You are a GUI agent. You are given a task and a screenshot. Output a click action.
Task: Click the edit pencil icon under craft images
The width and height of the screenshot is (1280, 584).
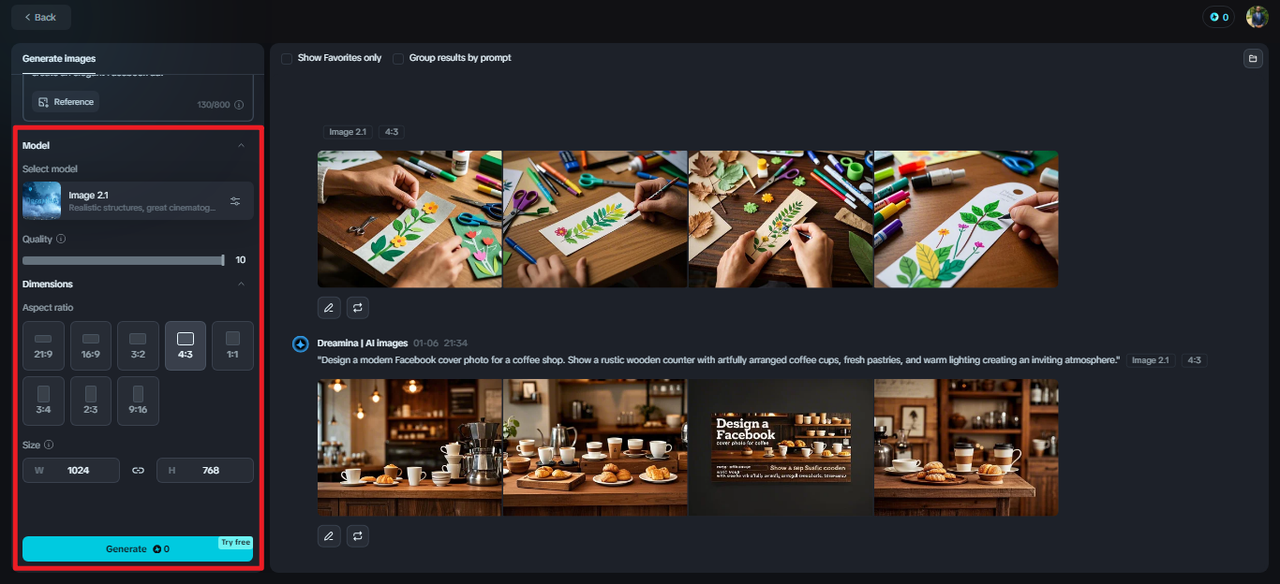[328, 307]
